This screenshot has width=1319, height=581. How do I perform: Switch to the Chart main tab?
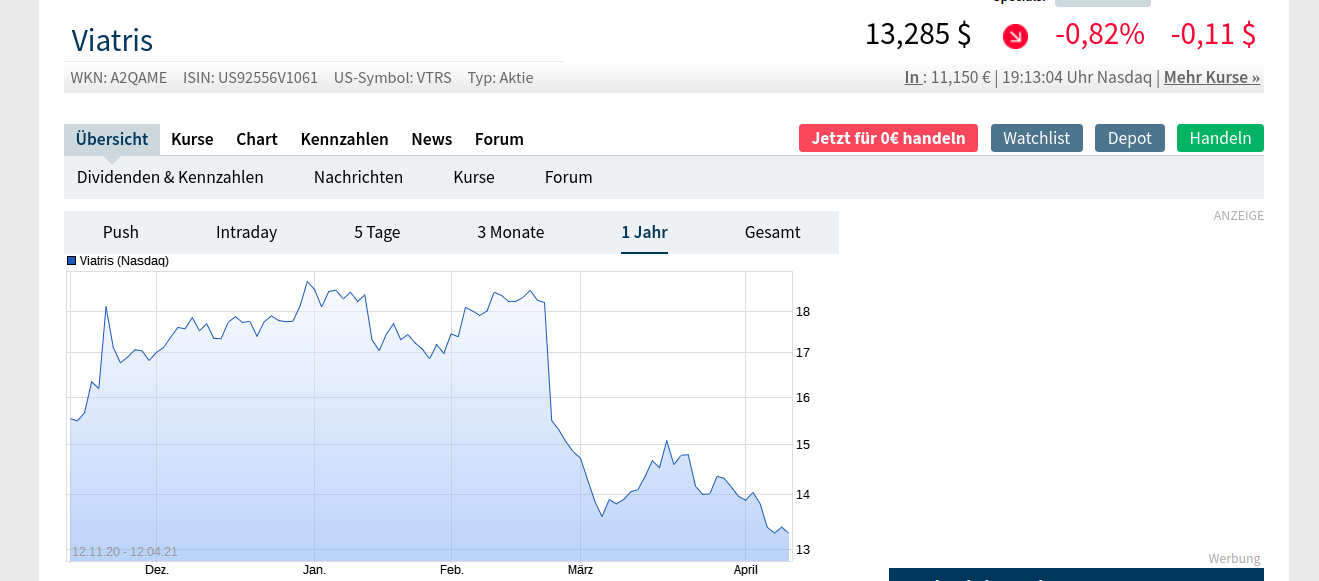click(x=257, y=139)
